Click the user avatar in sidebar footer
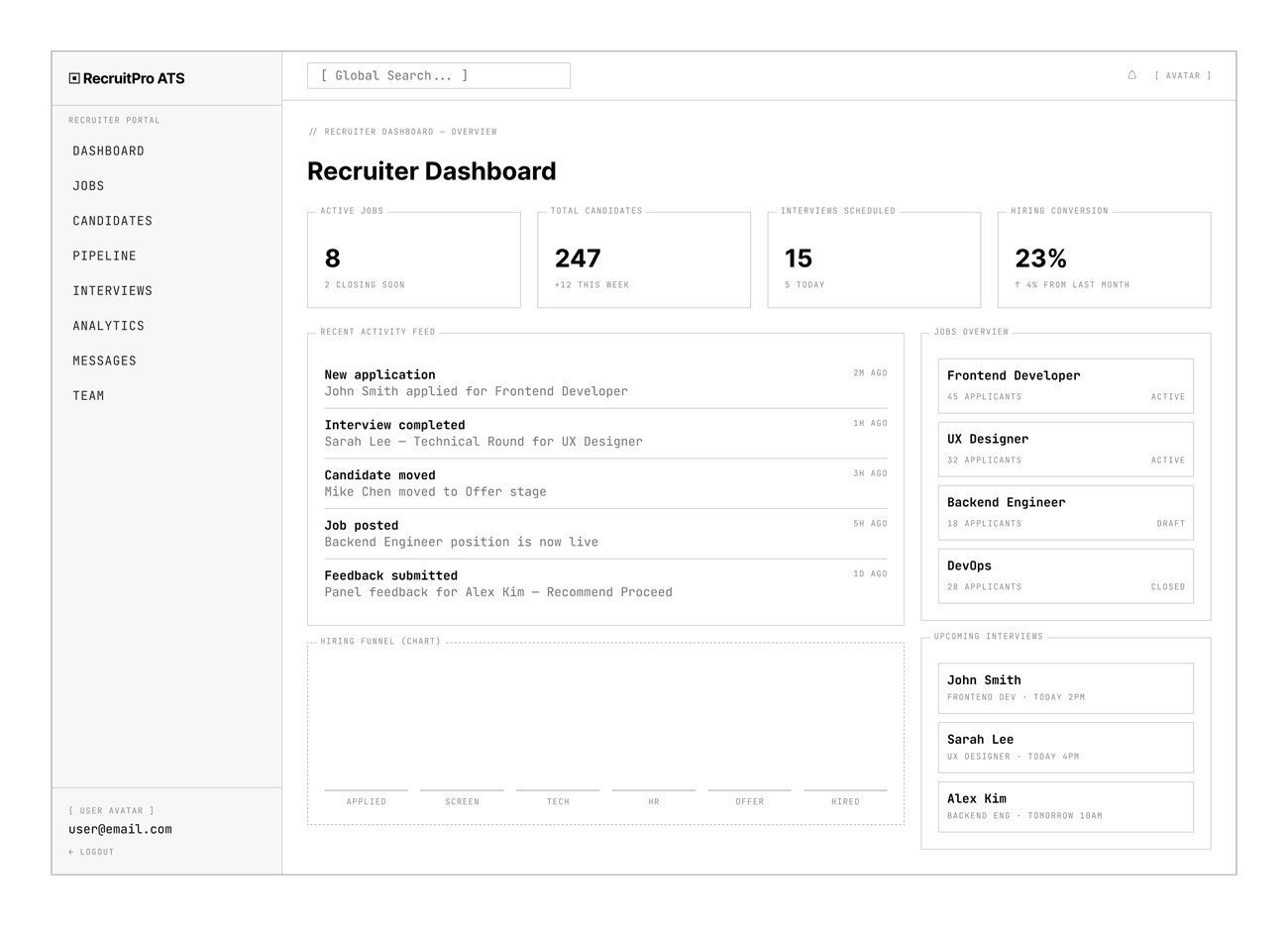The height and width of the screenshot is (925, 1288). pos(111,810)
